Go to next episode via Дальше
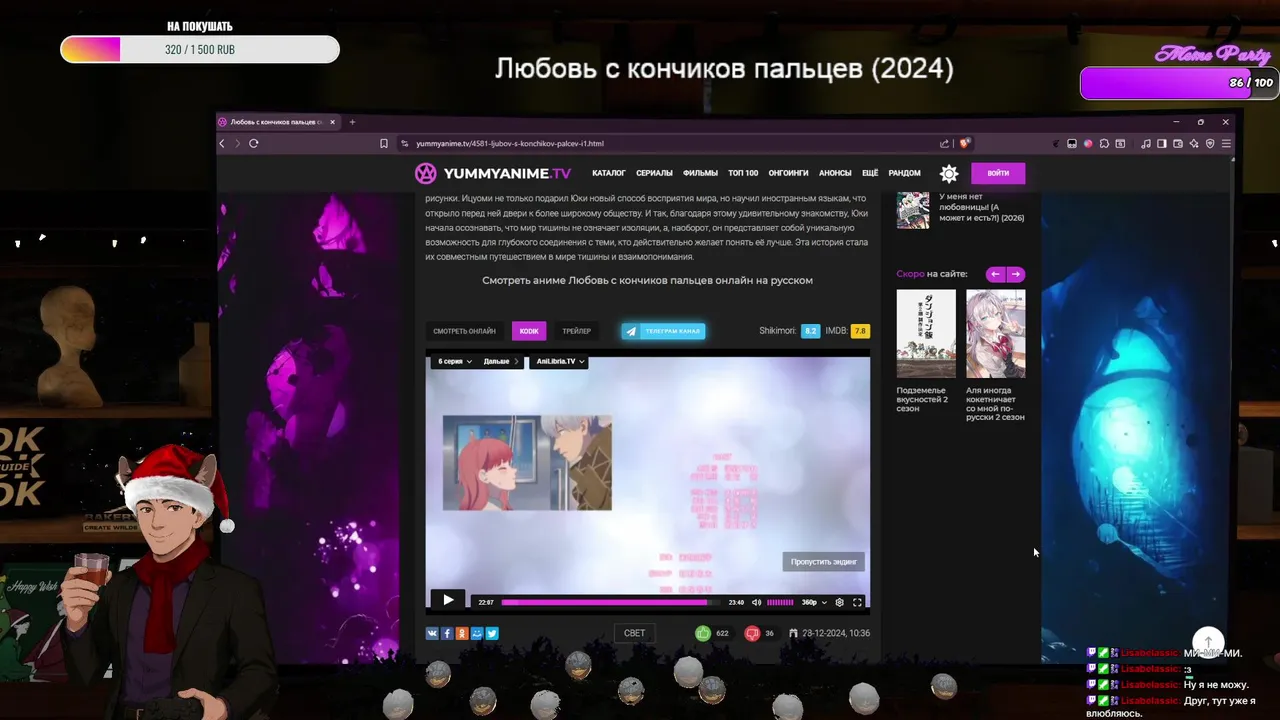1280x720 pixels. [500, 361]
